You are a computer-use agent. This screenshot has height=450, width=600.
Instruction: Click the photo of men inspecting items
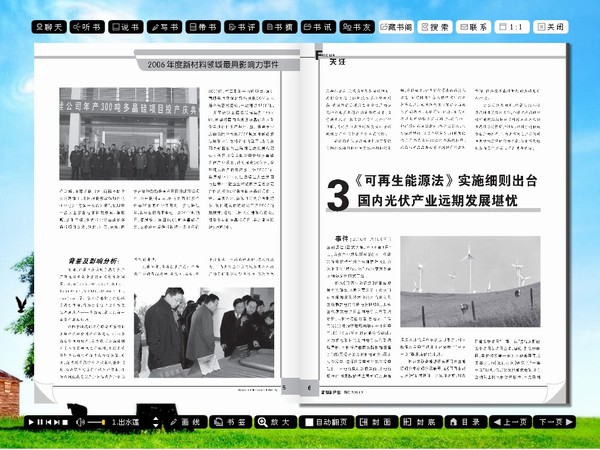coord(204,332)
